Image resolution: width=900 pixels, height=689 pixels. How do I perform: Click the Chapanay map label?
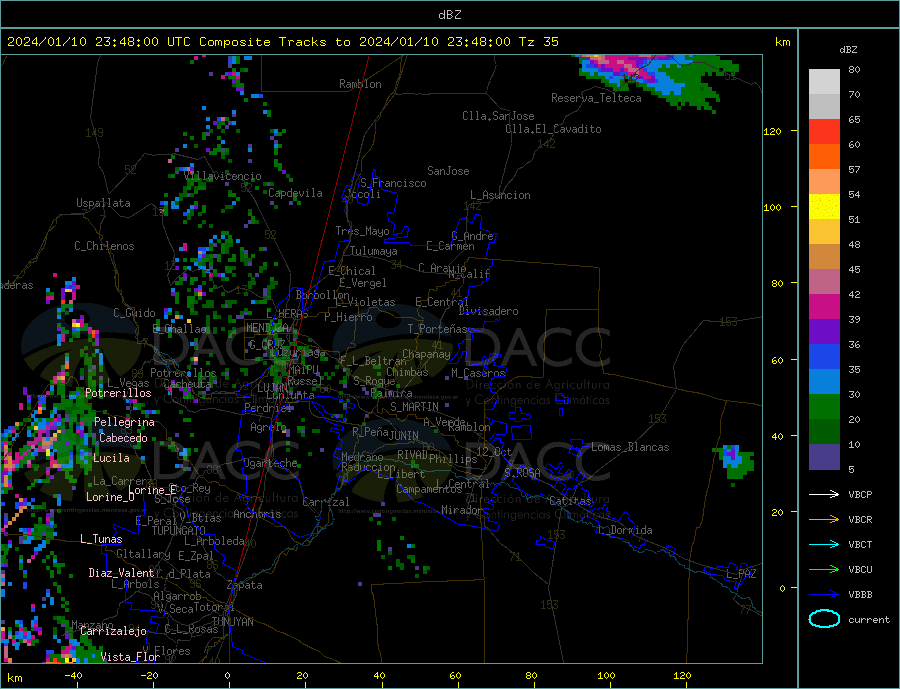[426, 354]
